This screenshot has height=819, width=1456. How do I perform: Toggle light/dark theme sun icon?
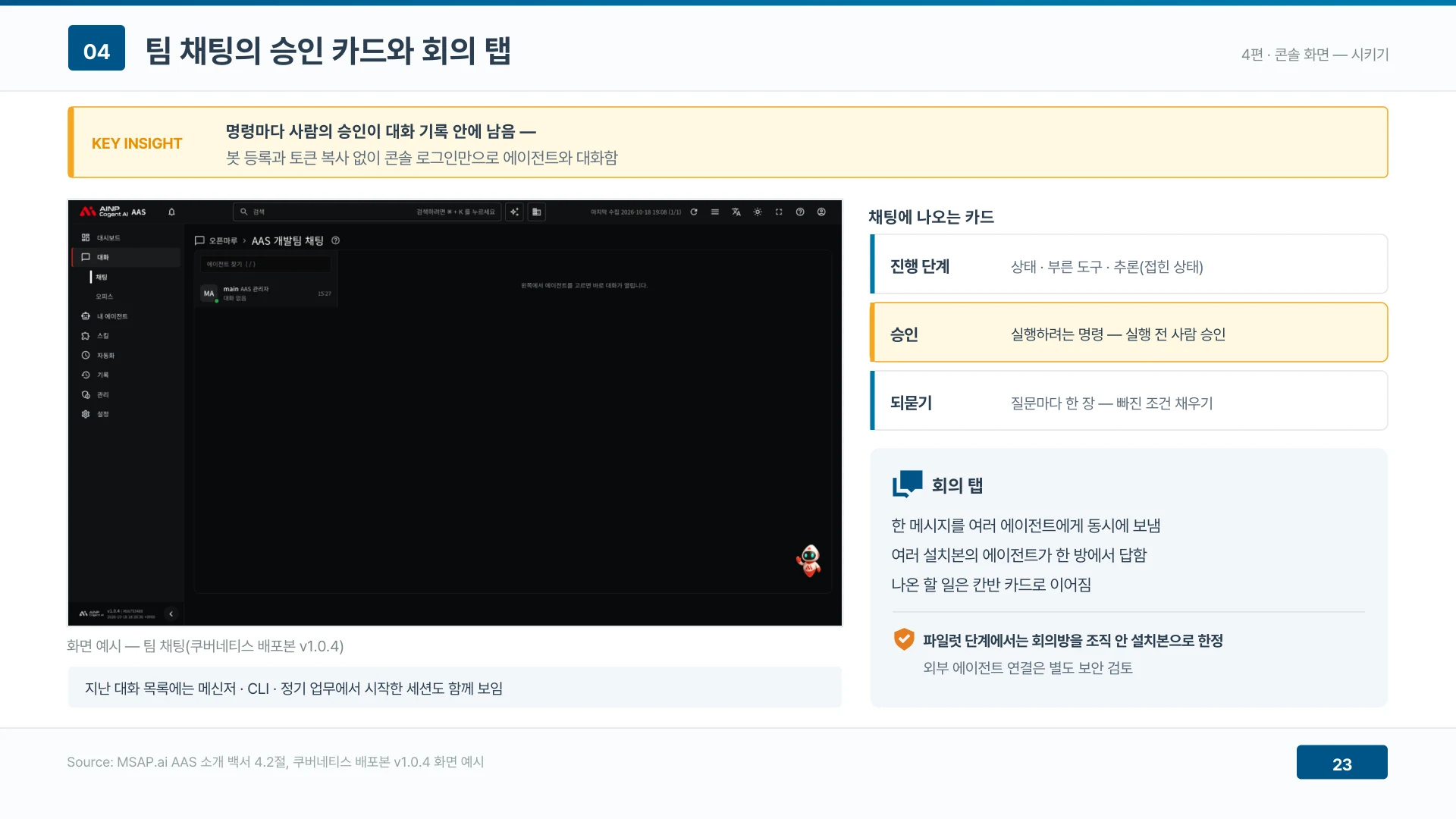click(758, 212)
